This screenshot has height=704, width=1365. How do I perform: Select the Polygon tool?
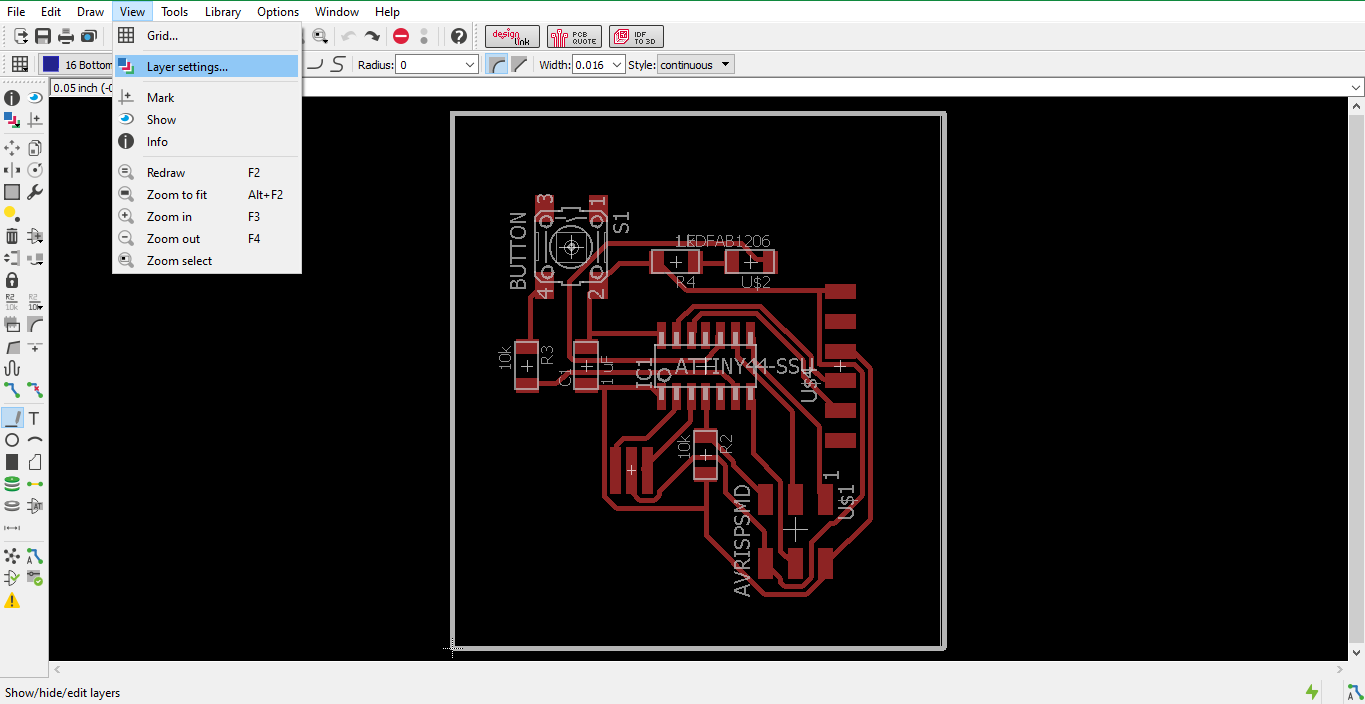pos(35,462)
